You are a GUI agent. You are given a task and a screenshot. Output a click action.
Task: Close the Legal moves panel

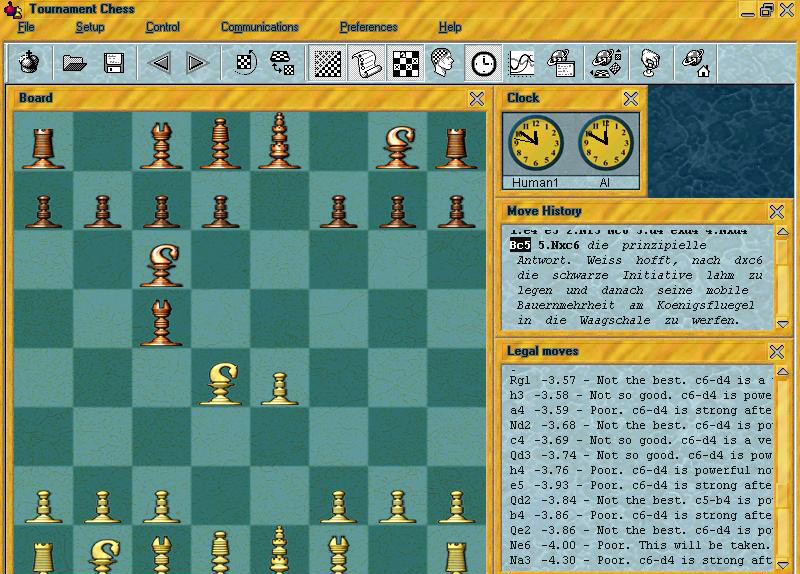click(x=776, y=351)
